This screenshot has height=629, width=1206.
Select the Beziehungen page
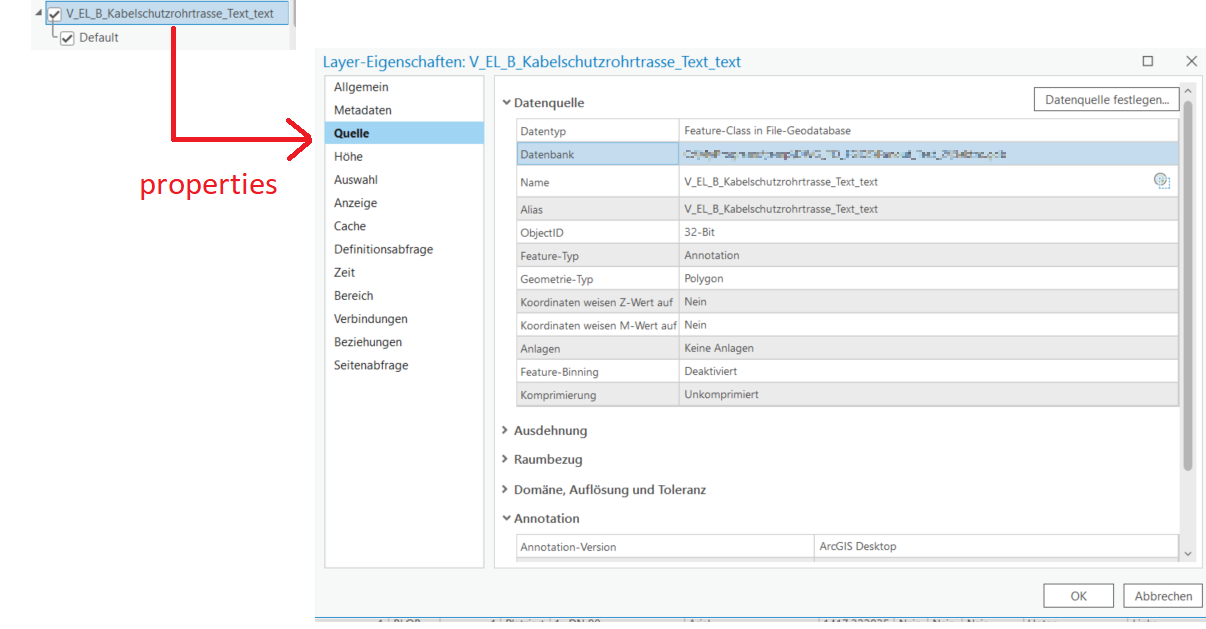pyautogui.click(x=364, y=341)
